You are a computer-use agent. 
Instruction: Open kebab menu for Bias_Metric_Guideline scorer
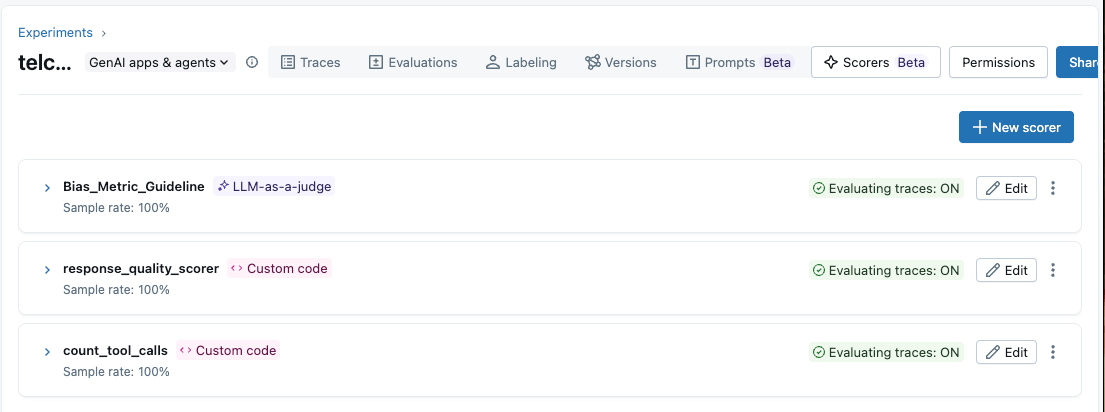click(1053, 188)
